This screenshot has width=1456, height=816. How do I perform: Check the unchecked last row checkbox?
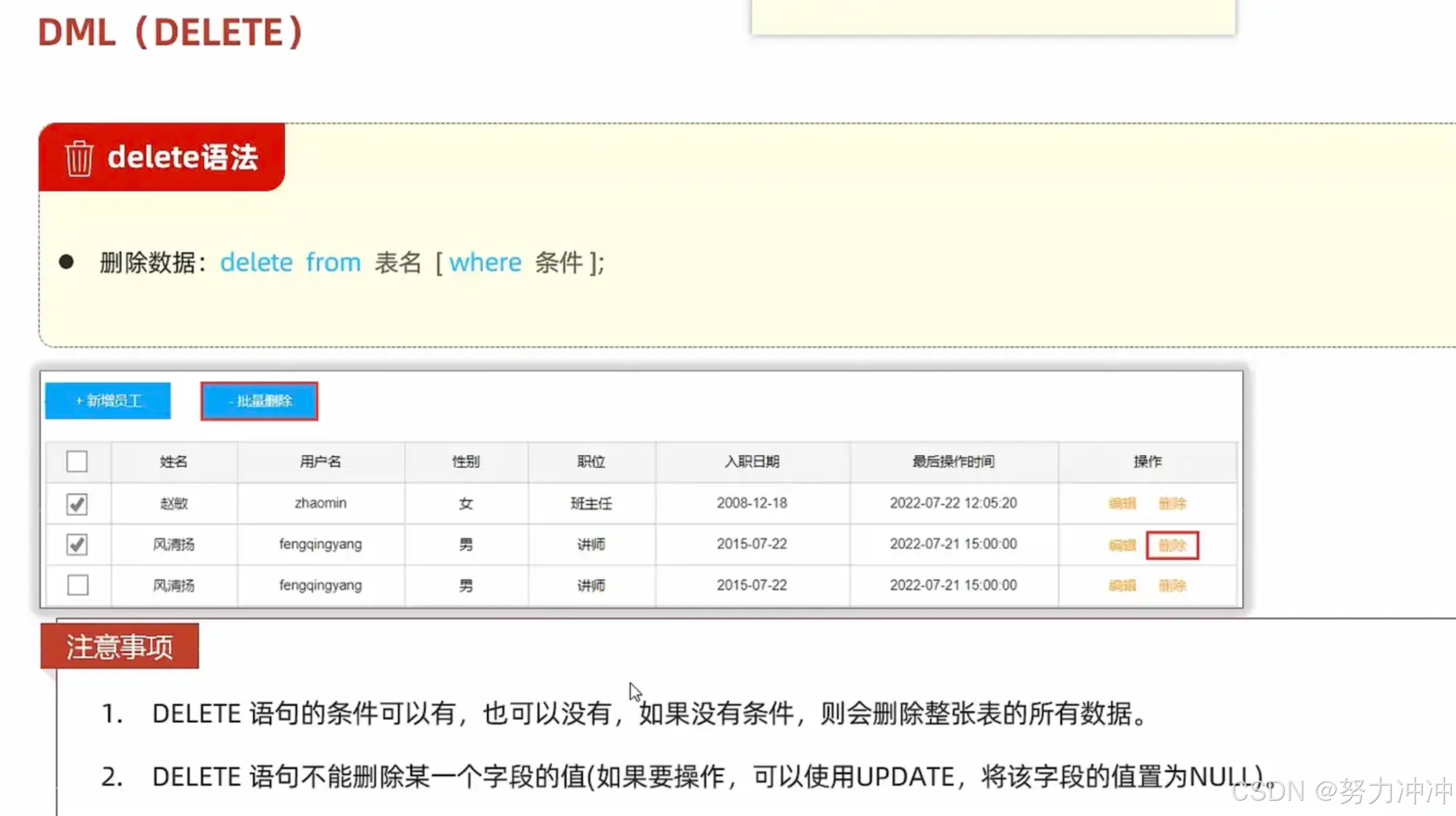(77, 585)
